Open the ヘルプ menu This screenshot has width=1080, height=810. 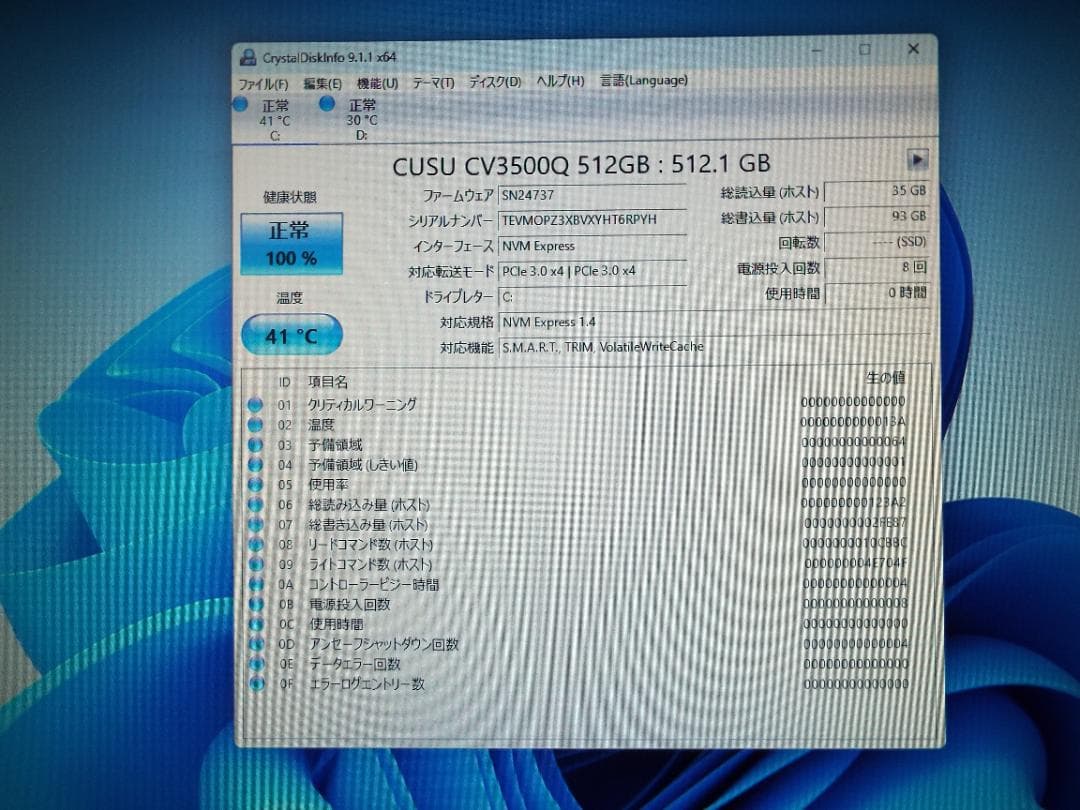(558, 82)
